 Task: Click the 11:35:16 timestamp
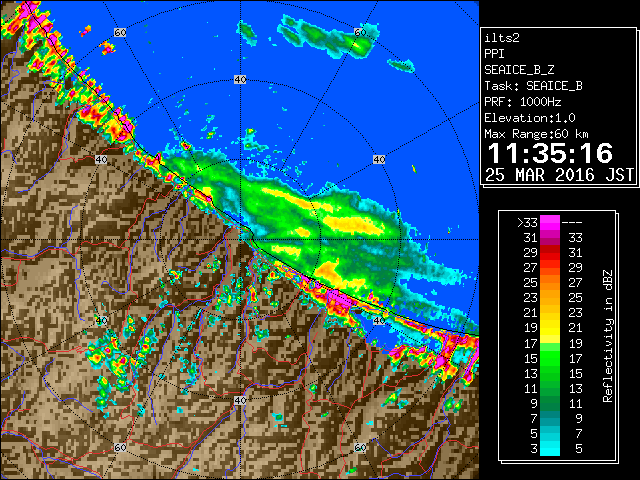[550, 153]
